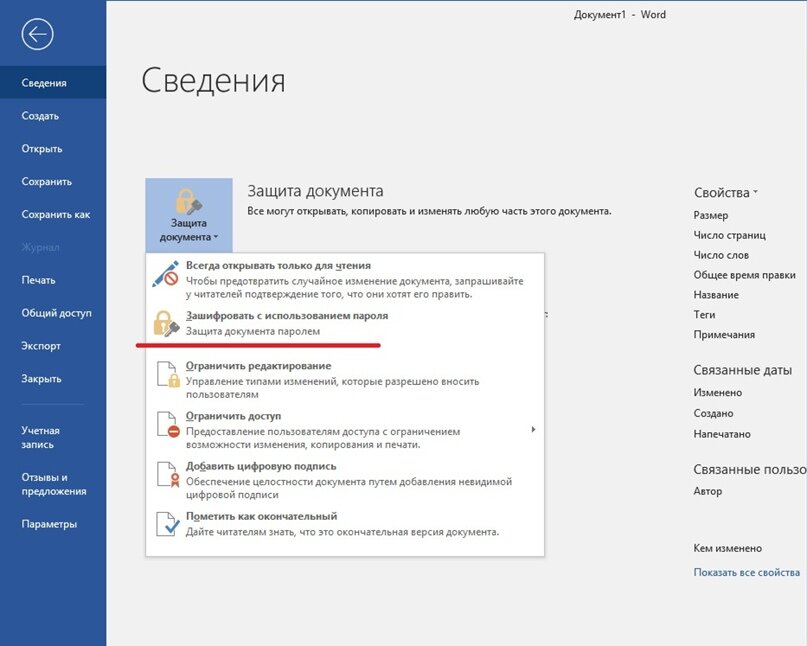Expand the Ограничить доступ submenu arrow
The width and height of the screenshot is (807, 646).
click(x=533, y=429)
